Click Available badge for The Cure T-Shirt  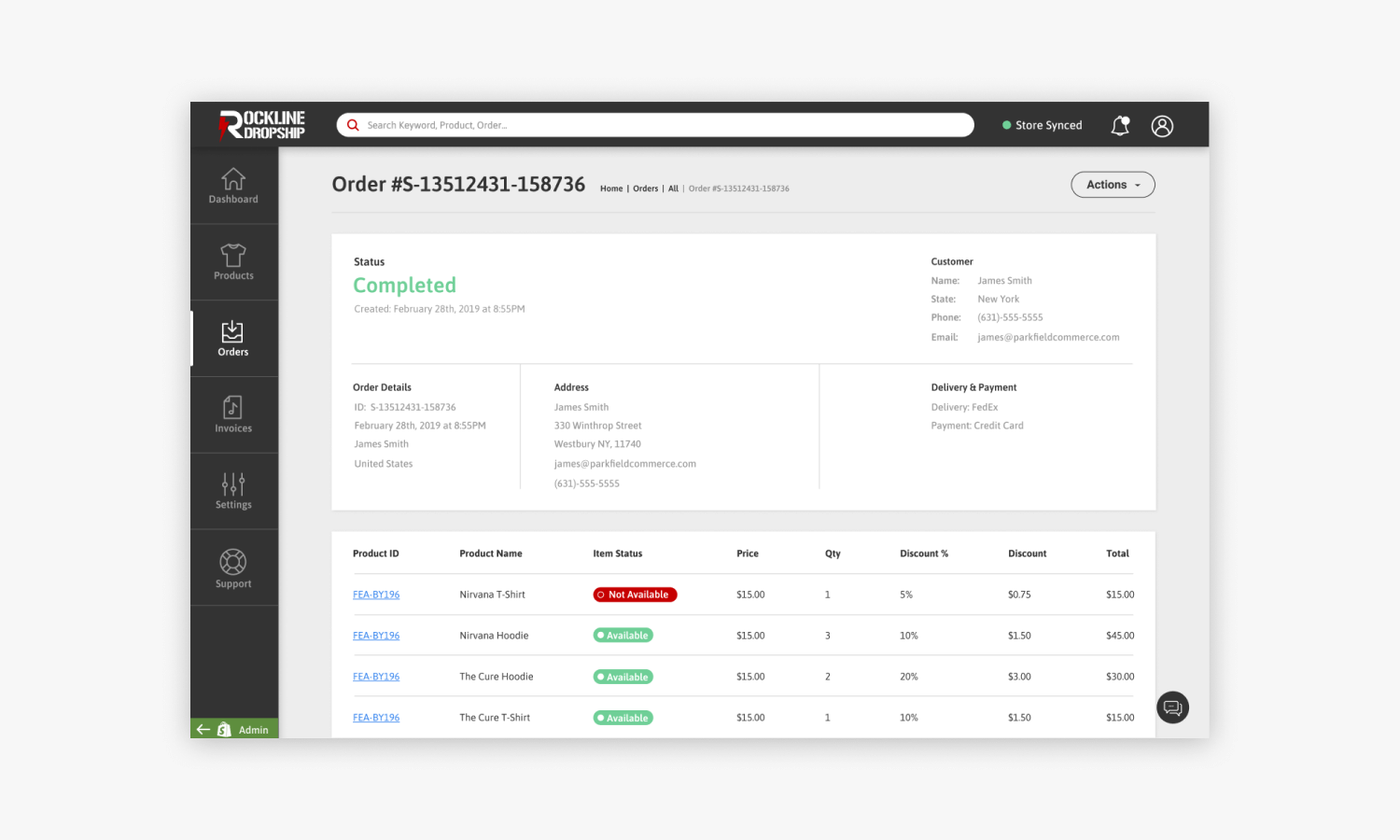click(623, 718)
